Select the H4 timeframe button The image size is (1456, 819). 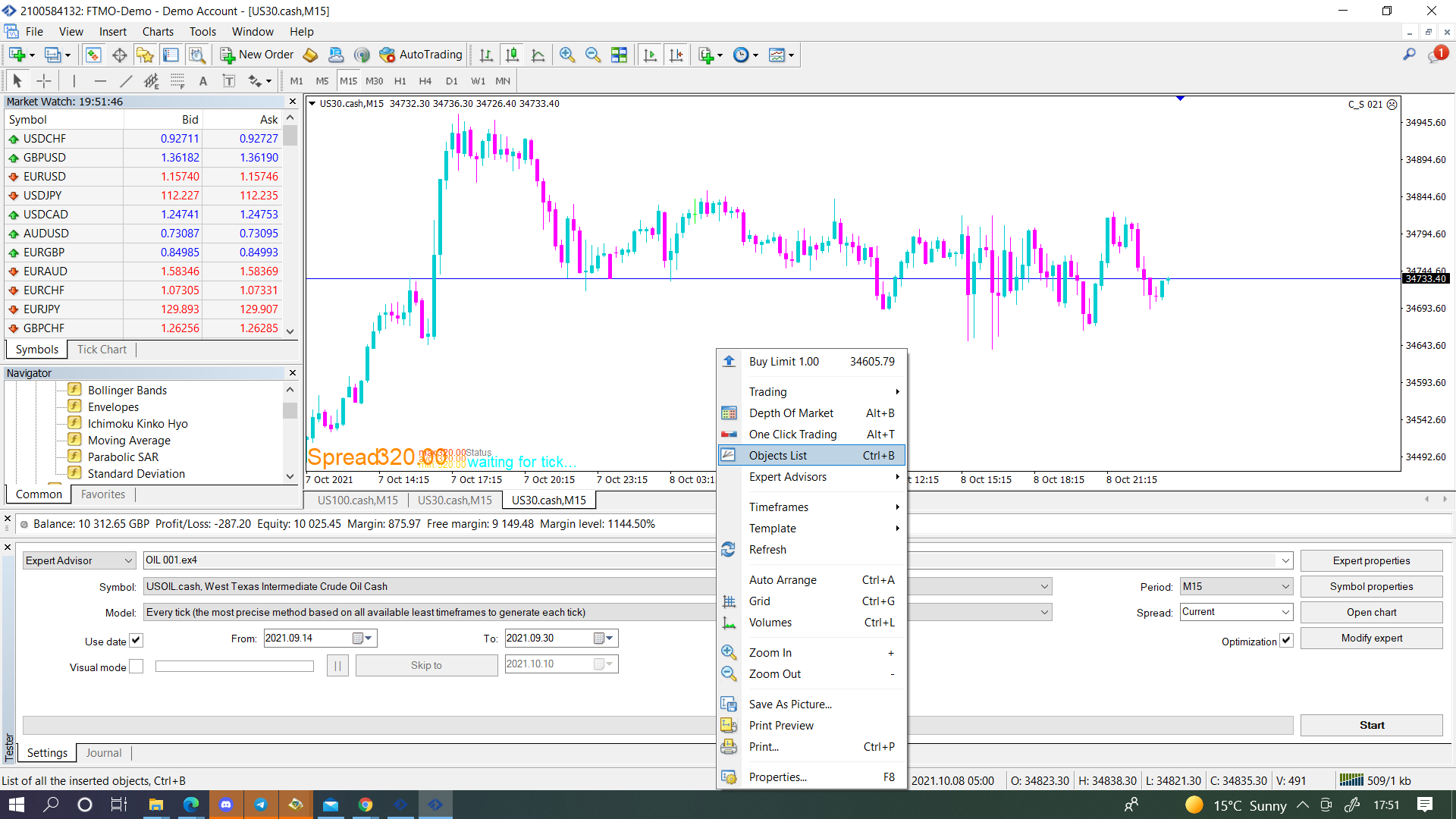(x=425, y=80)
